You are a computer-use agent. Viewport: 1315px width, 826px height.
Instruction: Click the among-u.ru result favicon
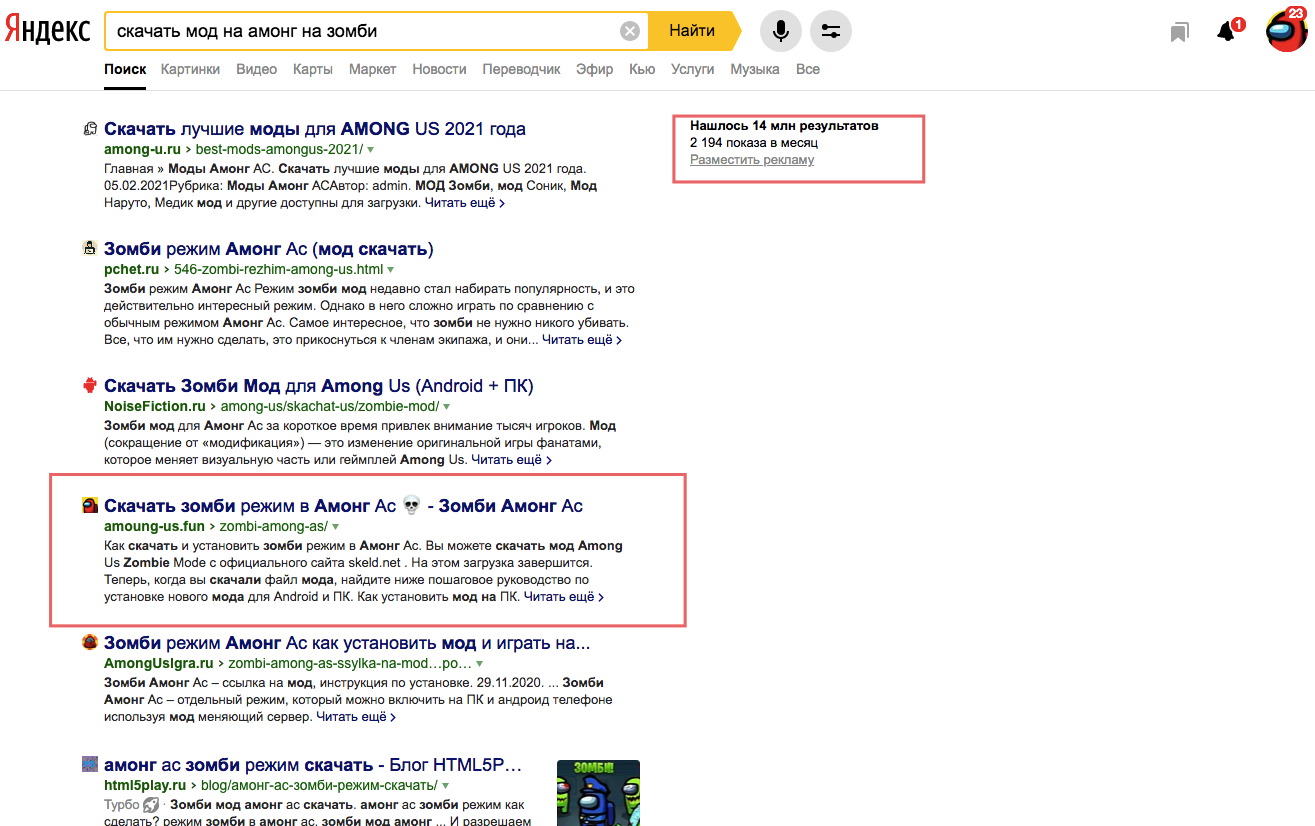point(90,128)
